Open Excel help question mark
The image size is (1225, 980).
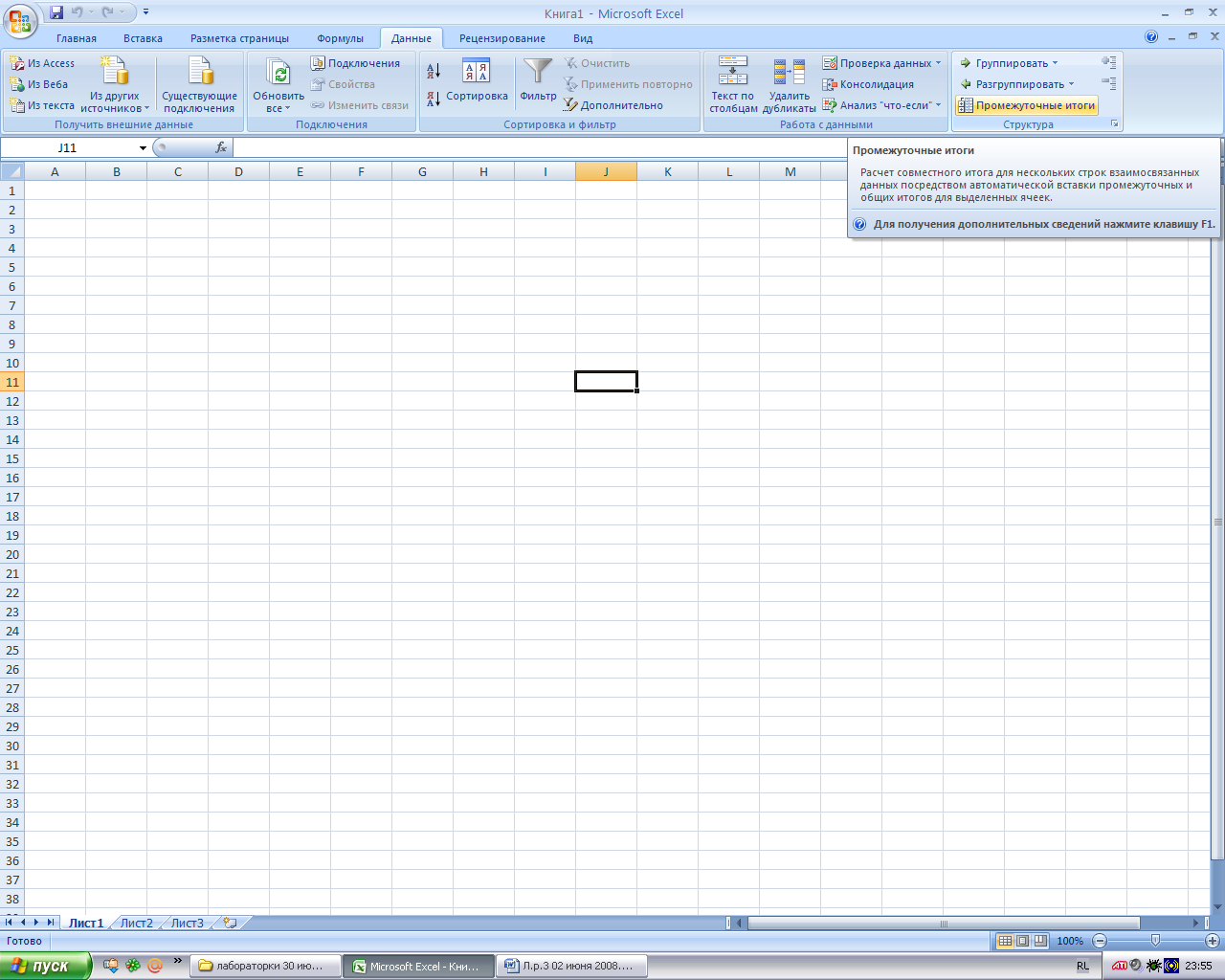1151,37
